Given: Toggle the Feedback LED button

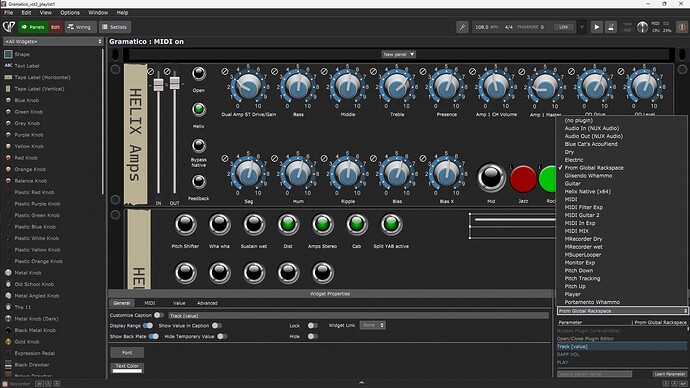Looking at the screenshot, I should tap(198, 182).
